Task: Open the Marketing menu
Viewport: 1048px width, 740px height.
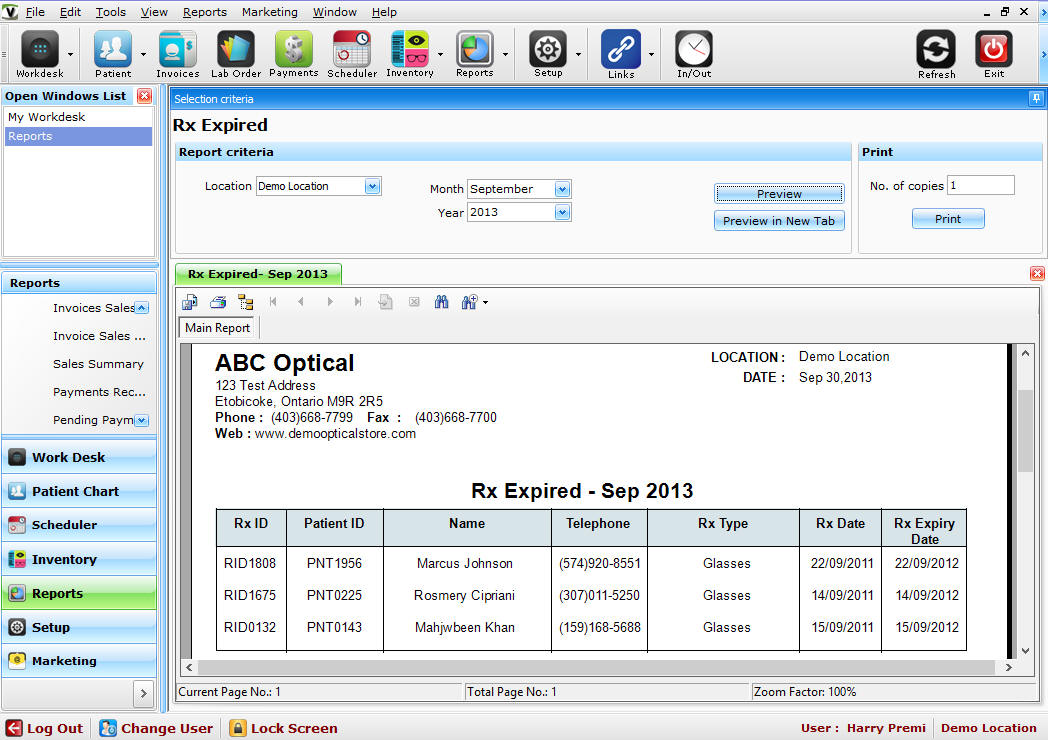Action: (270, 12)
